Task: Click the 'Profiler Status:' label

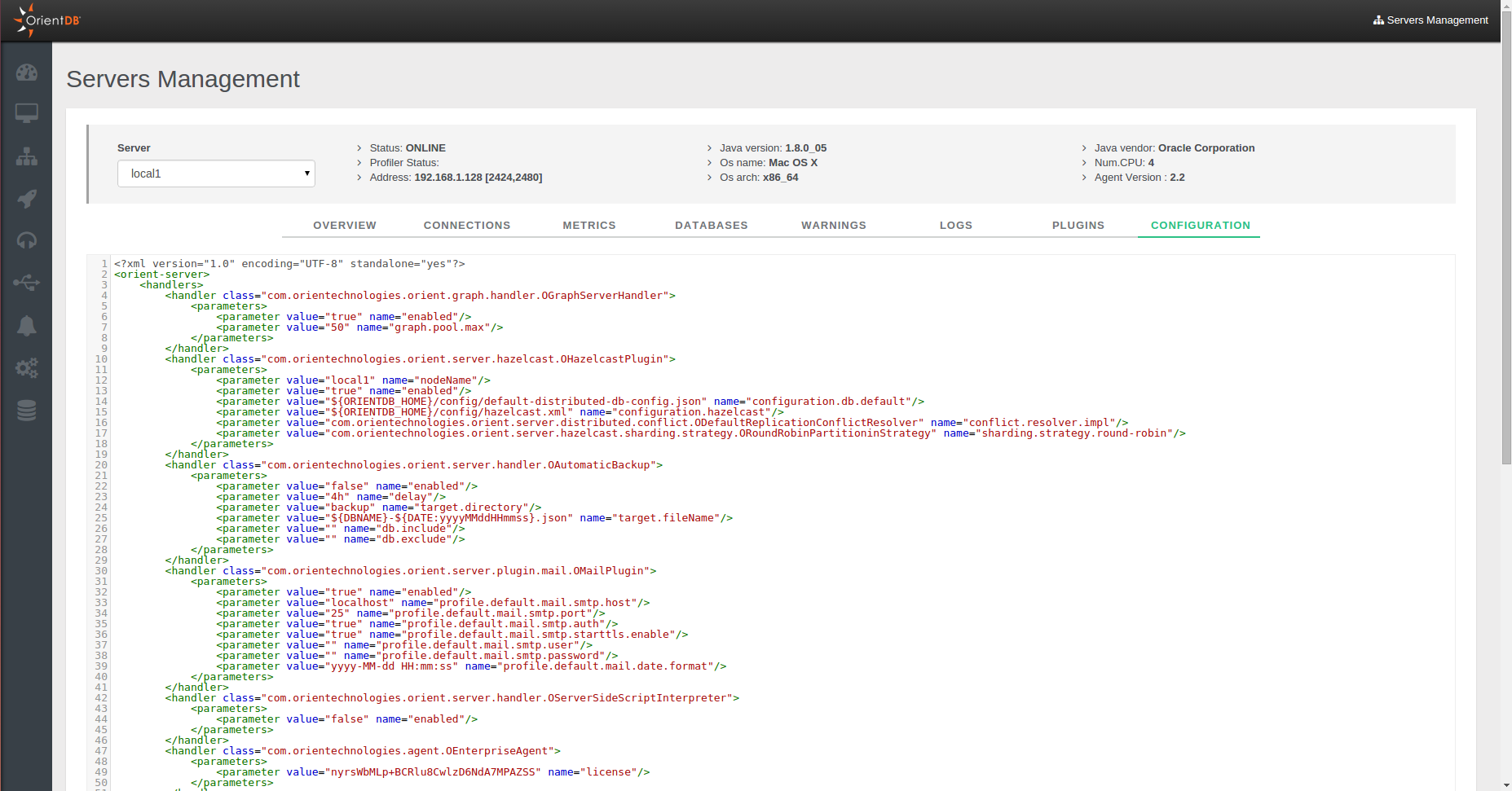Action: pyautogui.click(x=404, y=163)
